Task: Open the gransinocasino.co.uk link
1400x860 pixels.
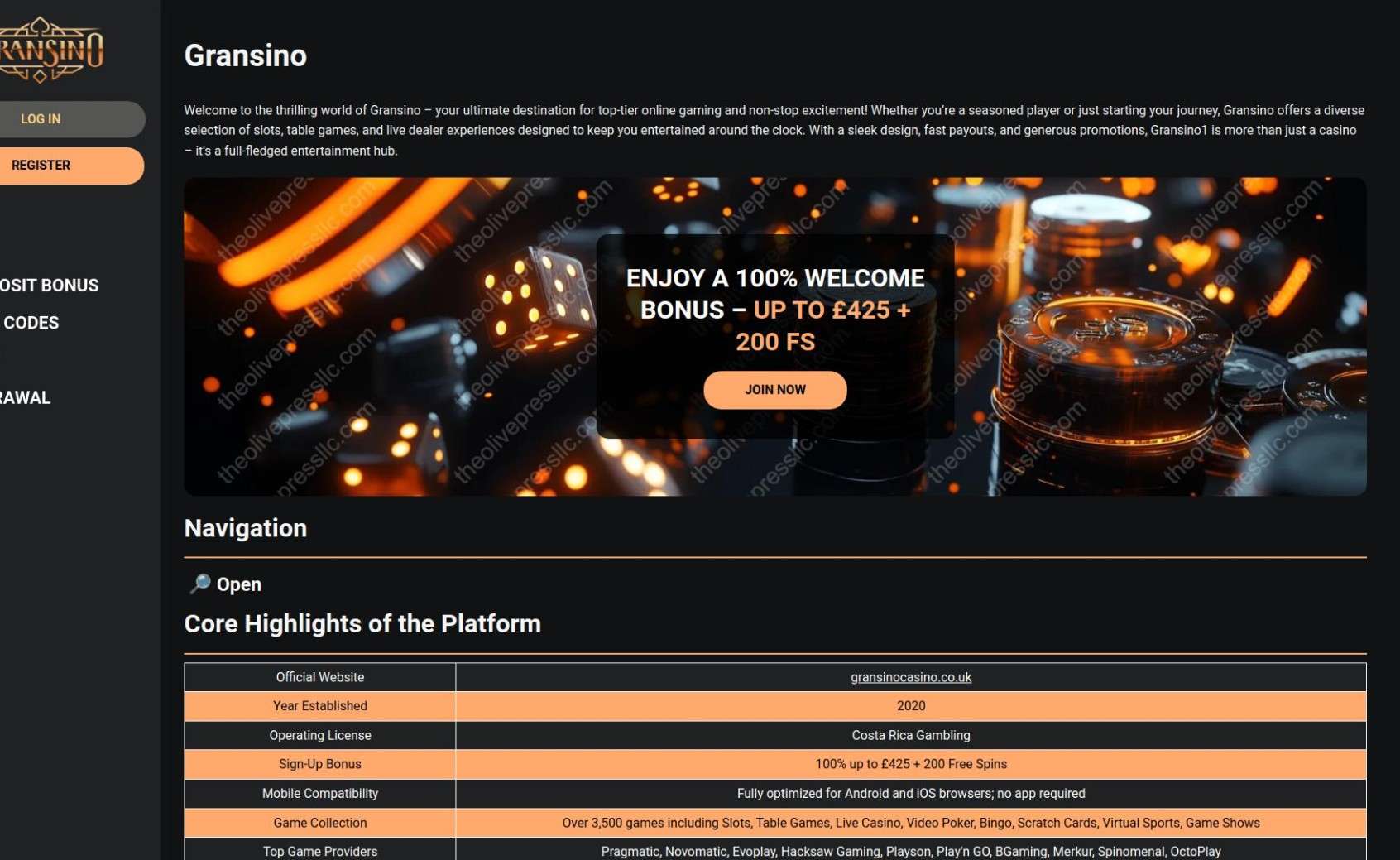Action: [x=911, y=677]
